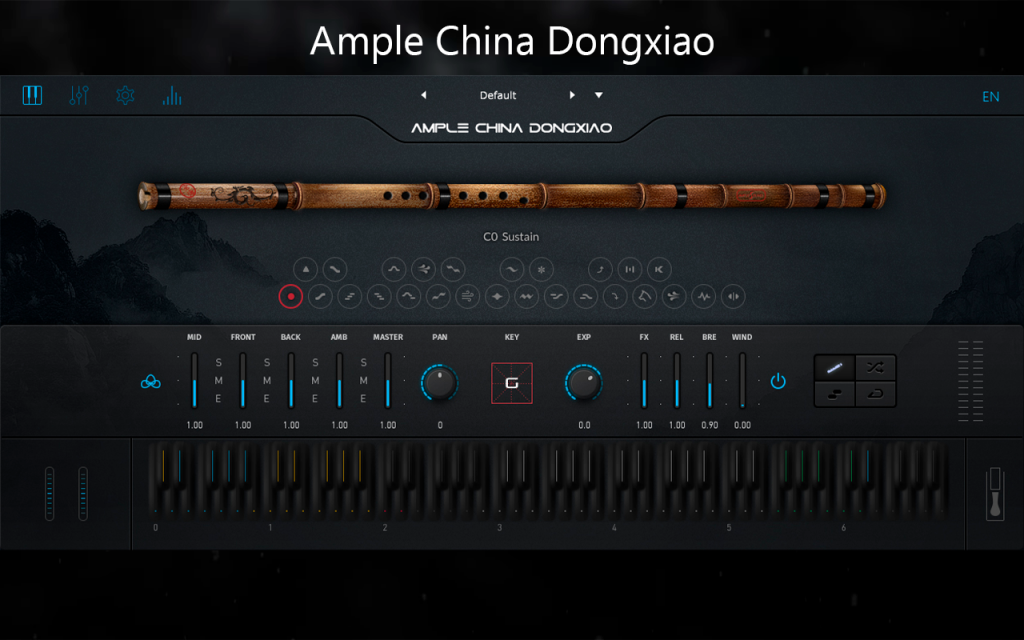Toggle the legato line mode button
The width and height of the screenshot is (1024, 640).
(835, 368)
